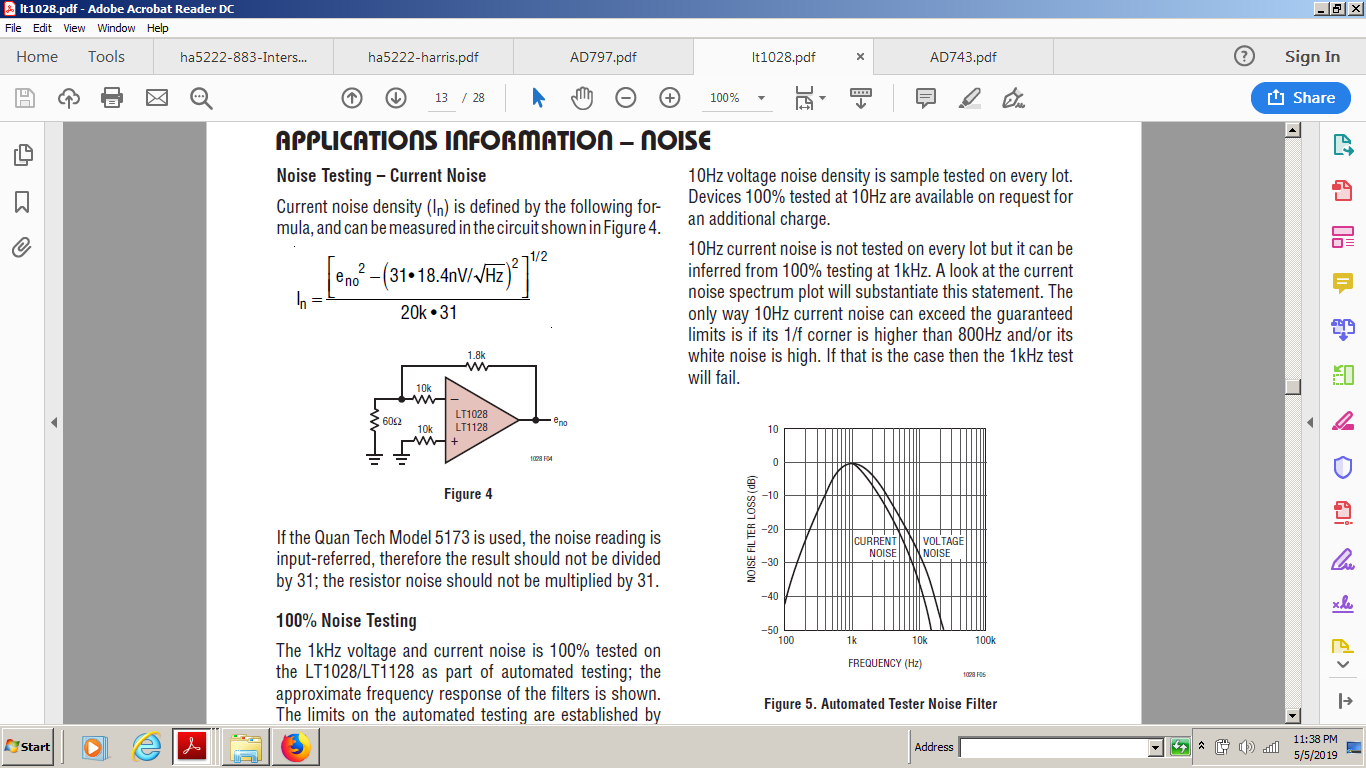Expand the left navigation pane arrow
Screen dimensions: 1366x768
coord(54,423)
